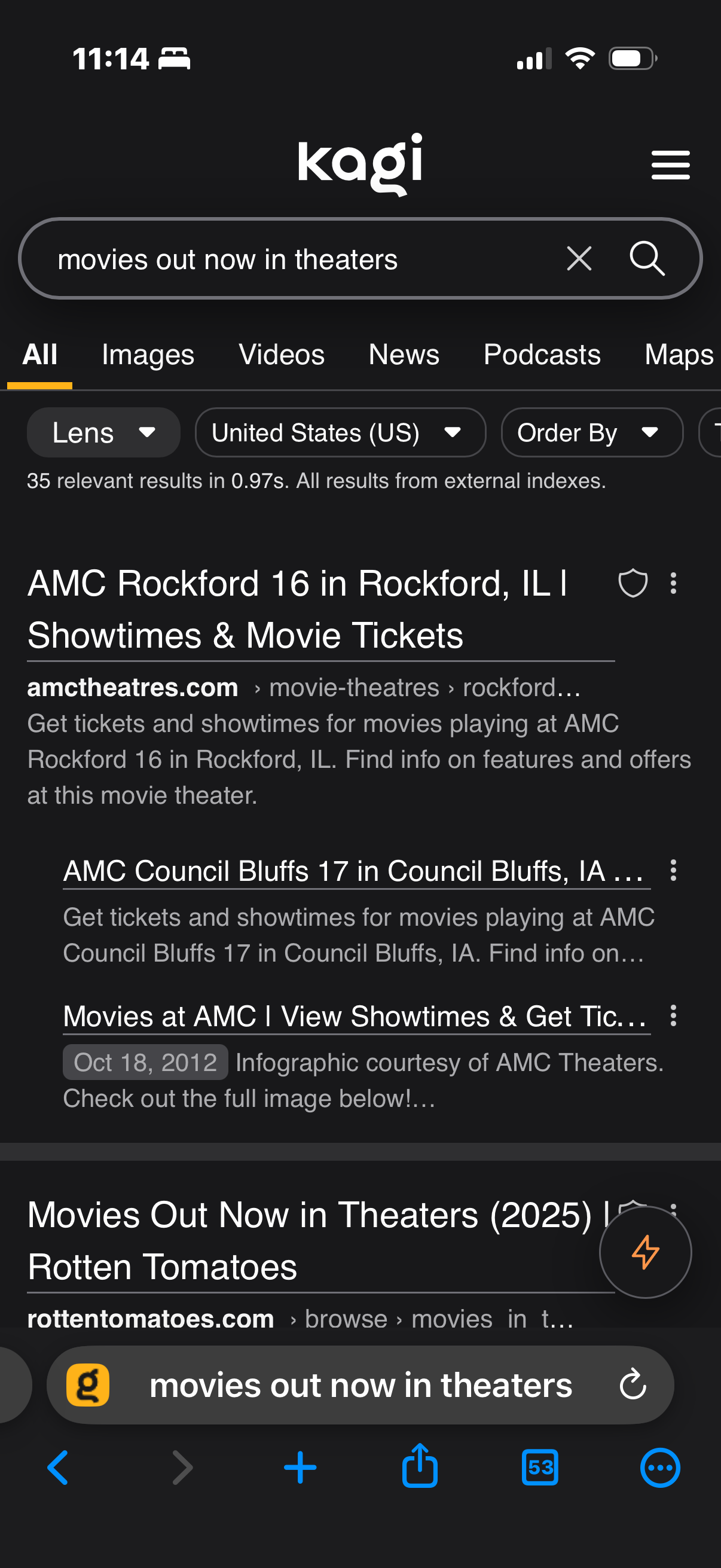Expand the Lens dropdown
Screen dimensions: 721x1568
[x=103, y=433]
